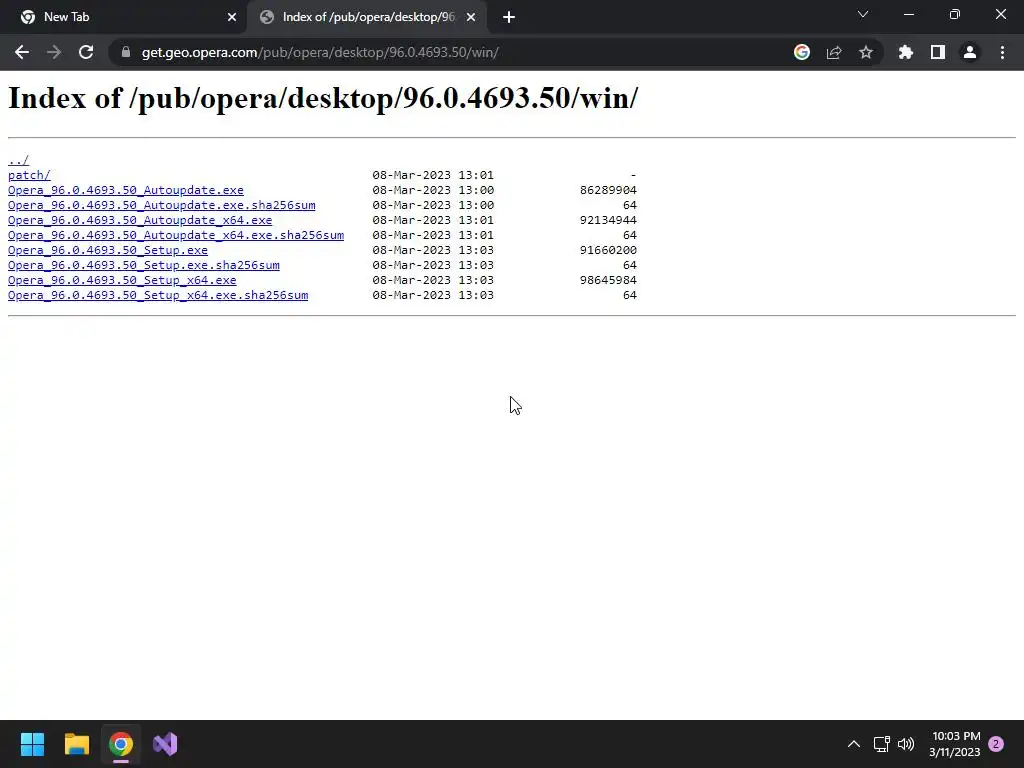1024x768 pixels.
Task: View site information via lock icon
Action: [x=126, y=52]
